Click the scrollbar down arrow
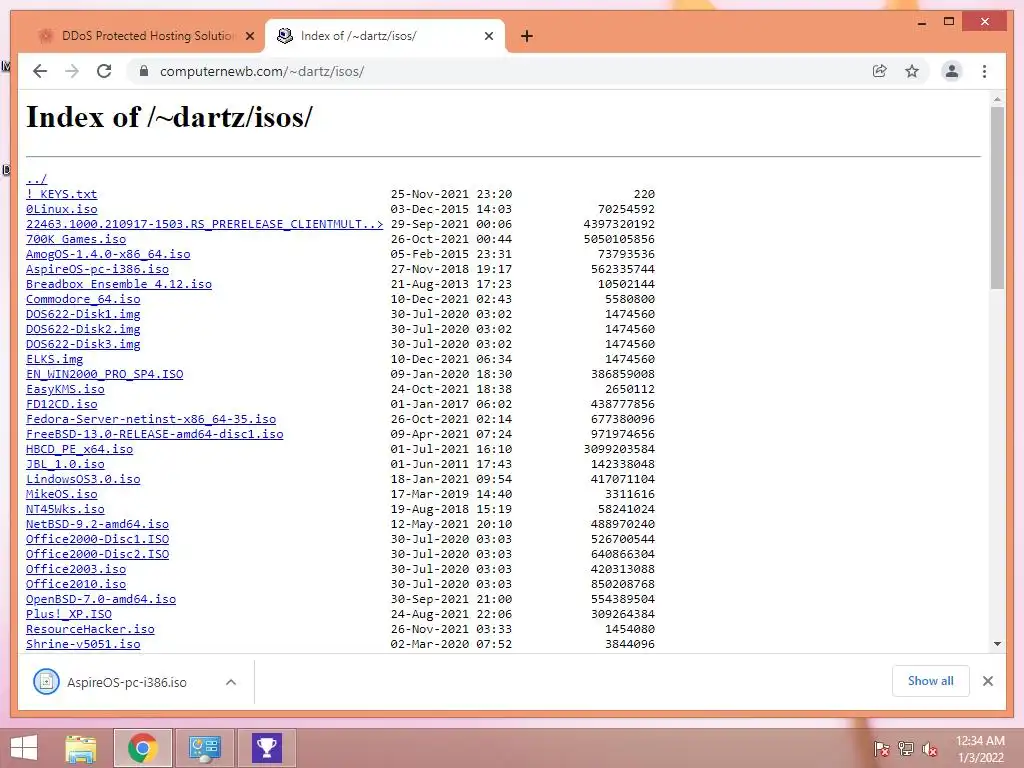1024x768 pixels. 997,644
